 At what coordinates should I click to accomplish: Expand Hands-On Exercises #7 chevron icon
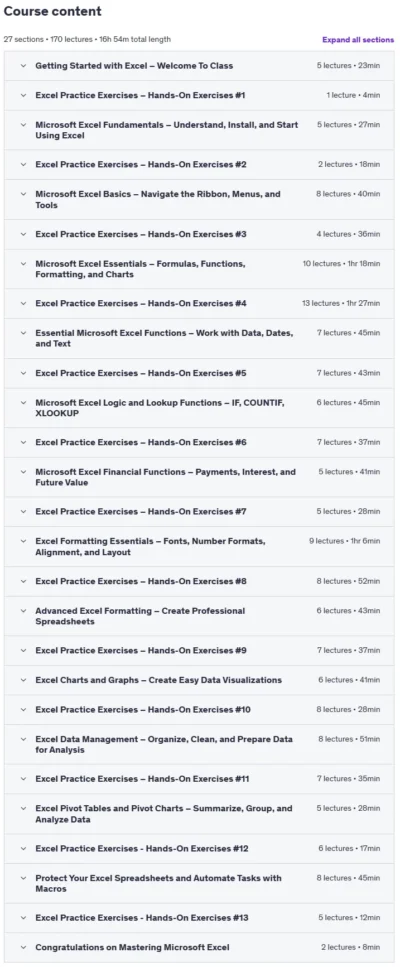click(x=23, y=511)
